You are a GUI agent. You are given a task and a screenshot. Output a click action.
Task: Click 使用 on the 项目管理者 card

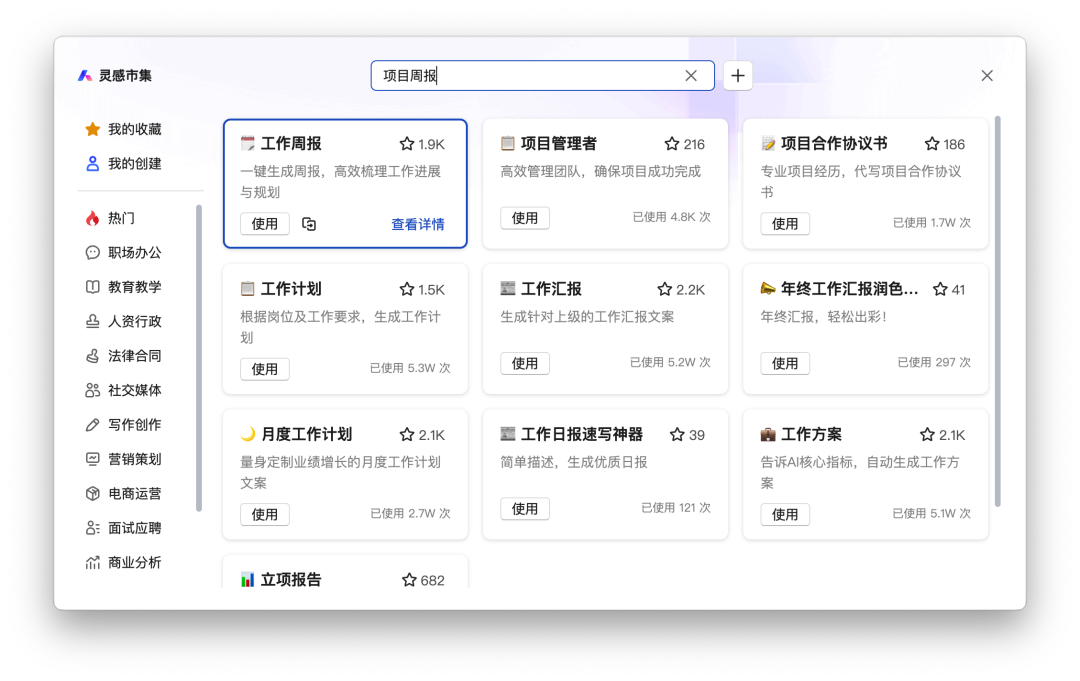pos(525,218)
